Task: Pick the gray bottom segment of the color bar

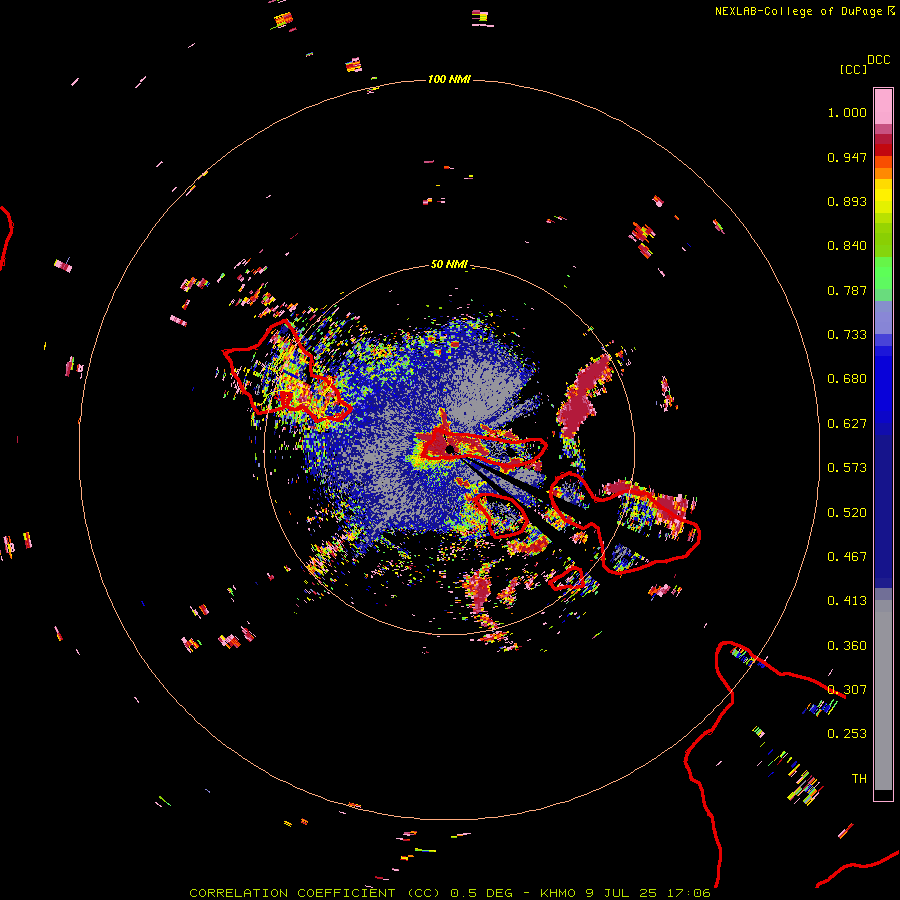Action: [x=883, y=695]
